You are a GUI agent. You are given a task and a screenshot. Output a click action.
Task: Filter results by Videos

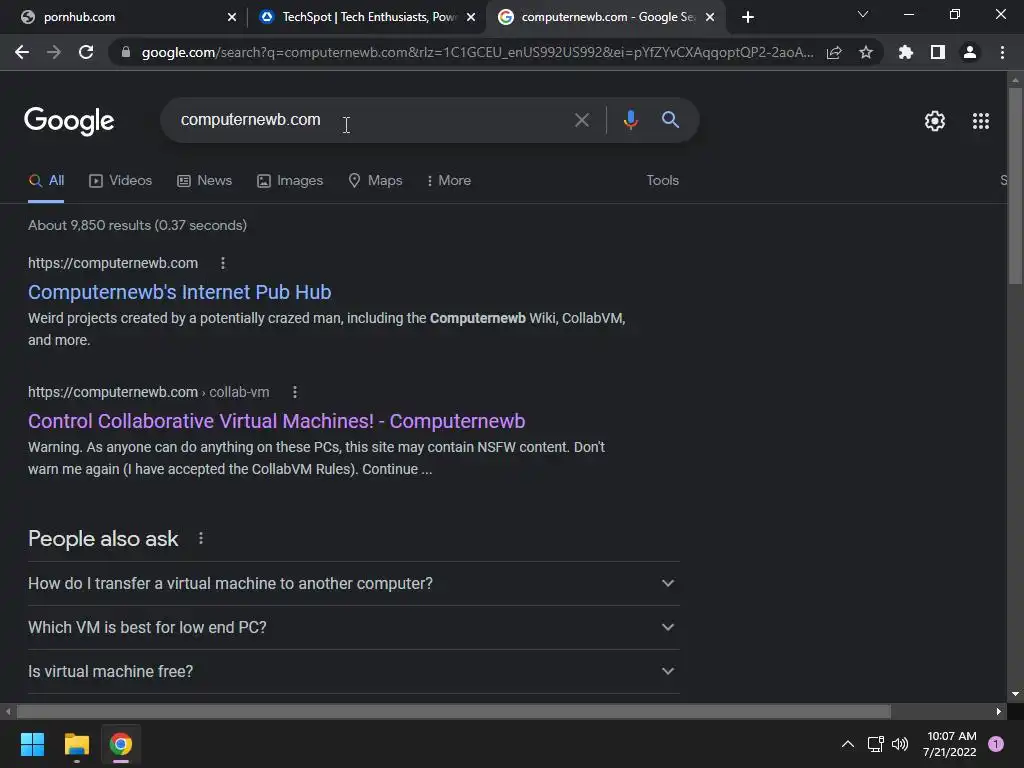point(120,181)
